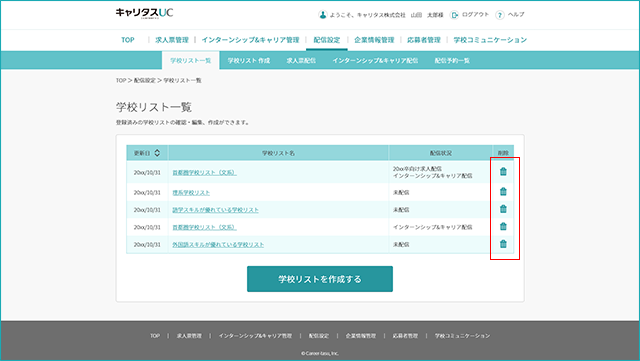
Task: Click the user profile icon in the header
Action: coord(322,15)
